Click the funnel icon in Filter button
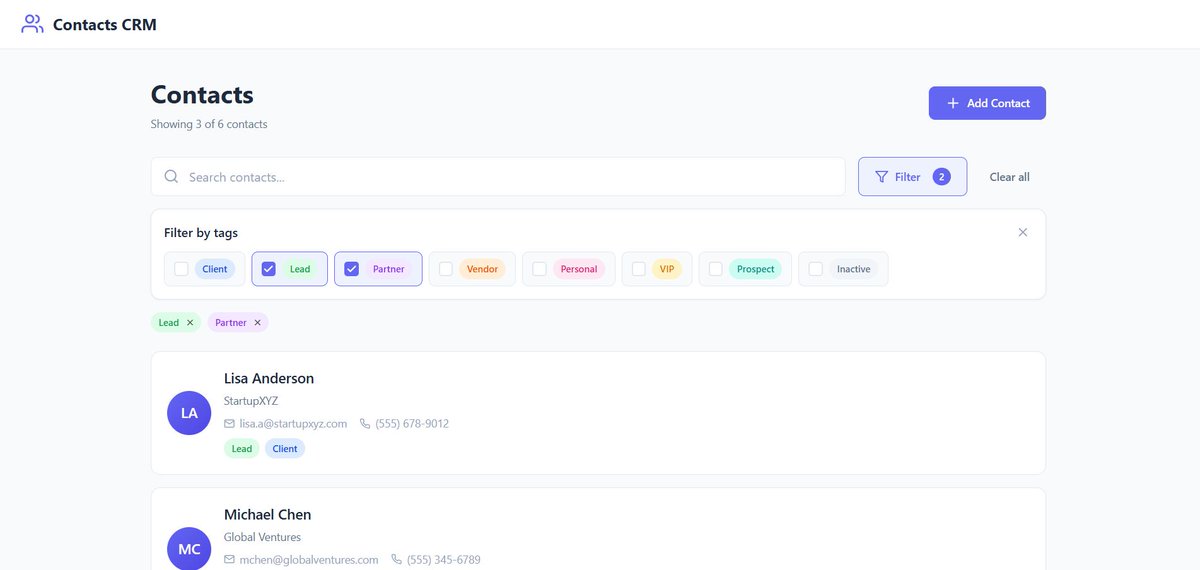1200x570 pixels. tap(881, 177)
